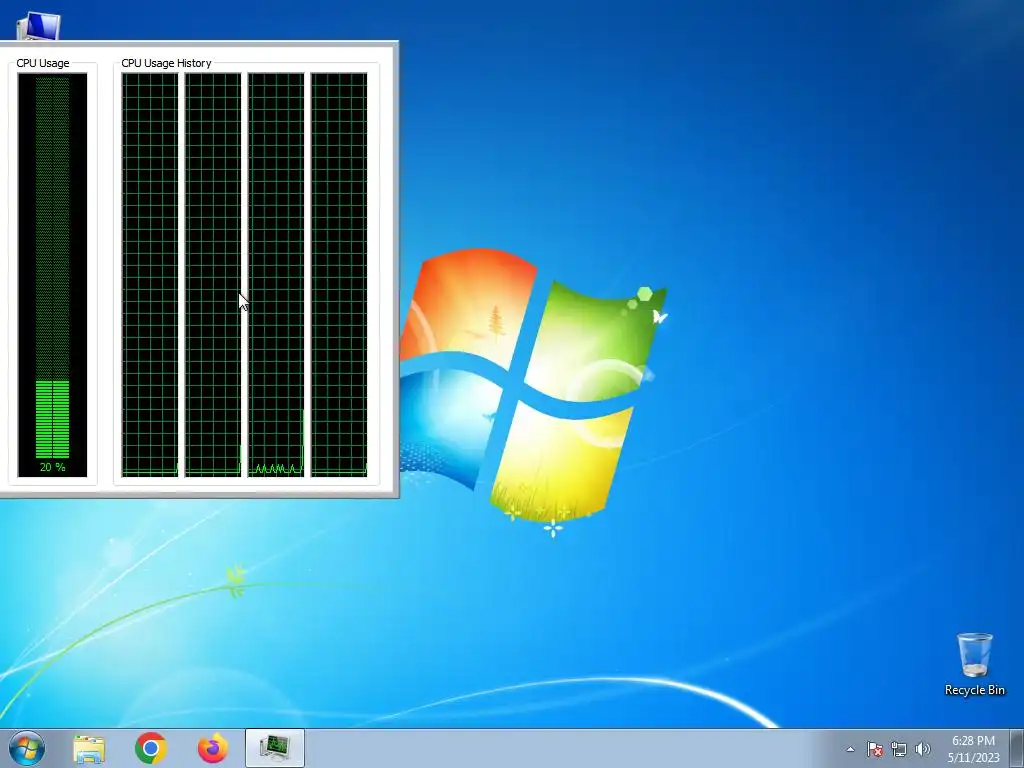Image resolution: width=1024 pixels, height=768 pixels.
Task: Click the network status tray icon
Action: point(899,749)
